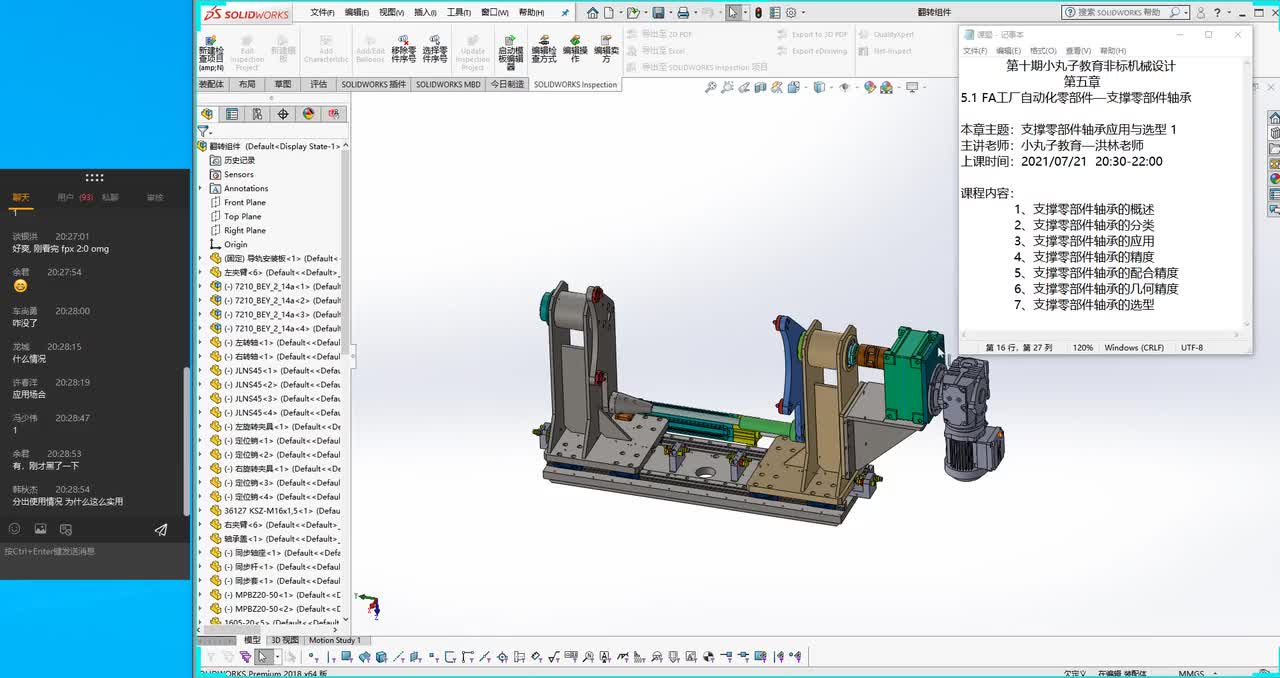The width and height of the screenshot is (1280, 678).
Task: Click the Open file icon
Action: pyautogui.click(x=632, y=13)
